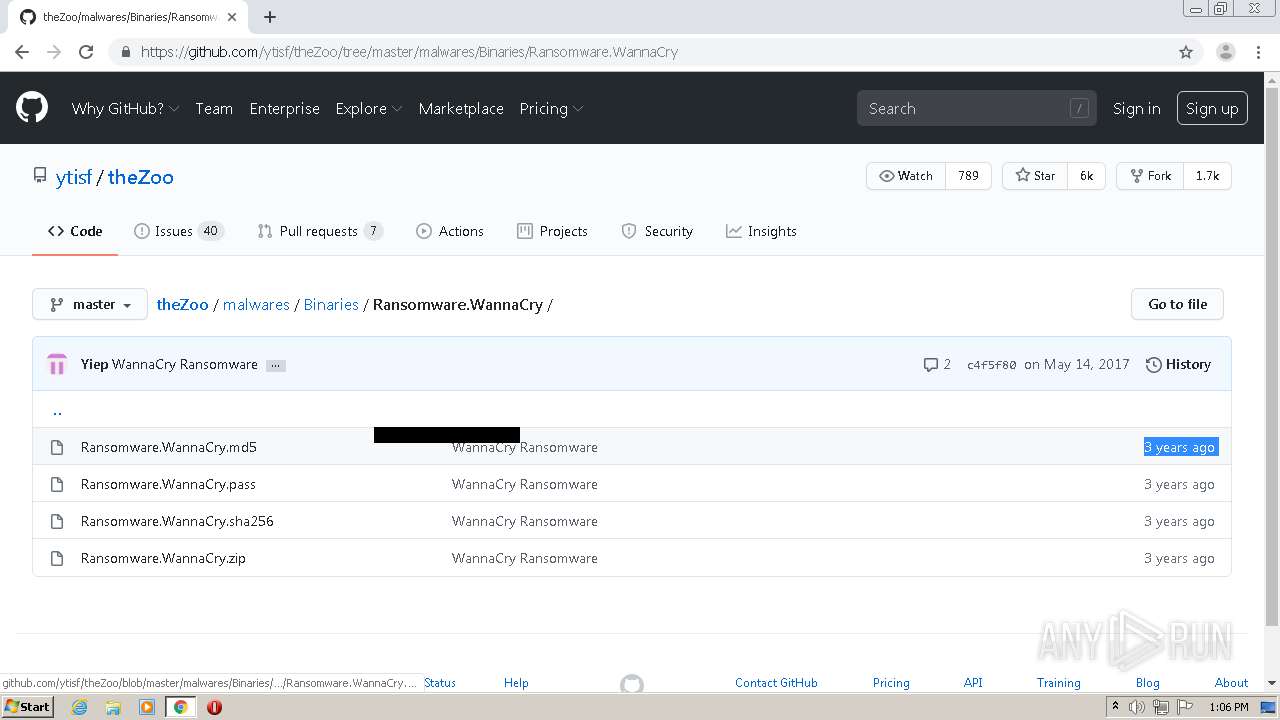The width and height of the screenshot is (1280, 720).
Task: Open commit History link
Action: coord(1178,364)
